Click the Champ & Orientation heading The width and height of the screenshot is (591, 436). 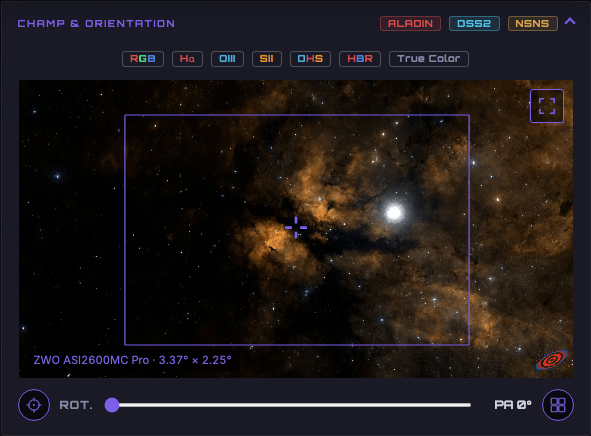[96, 23]
